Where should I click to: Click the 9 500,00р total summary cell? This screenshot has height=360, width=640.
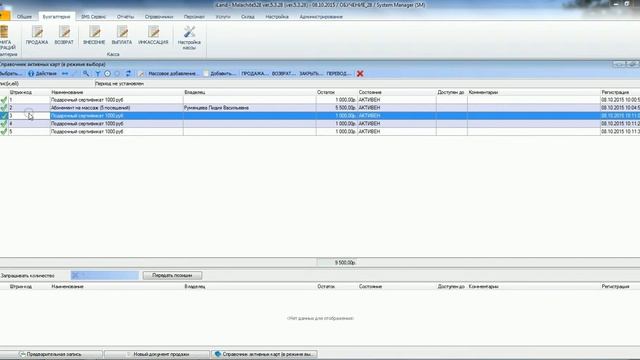pos(337,262)
